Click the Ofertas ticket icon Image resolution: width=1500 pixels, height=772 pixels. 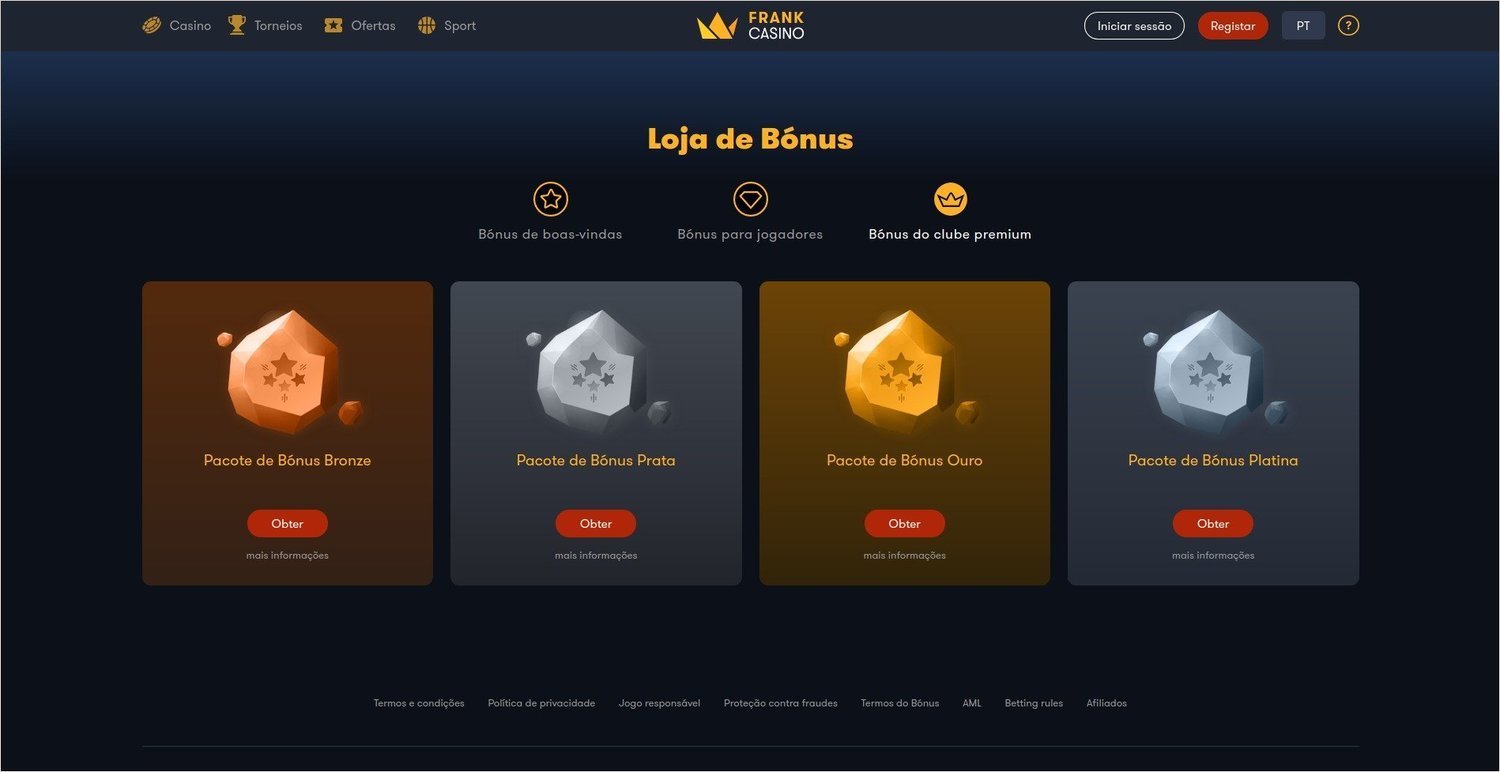click(333, 25)
